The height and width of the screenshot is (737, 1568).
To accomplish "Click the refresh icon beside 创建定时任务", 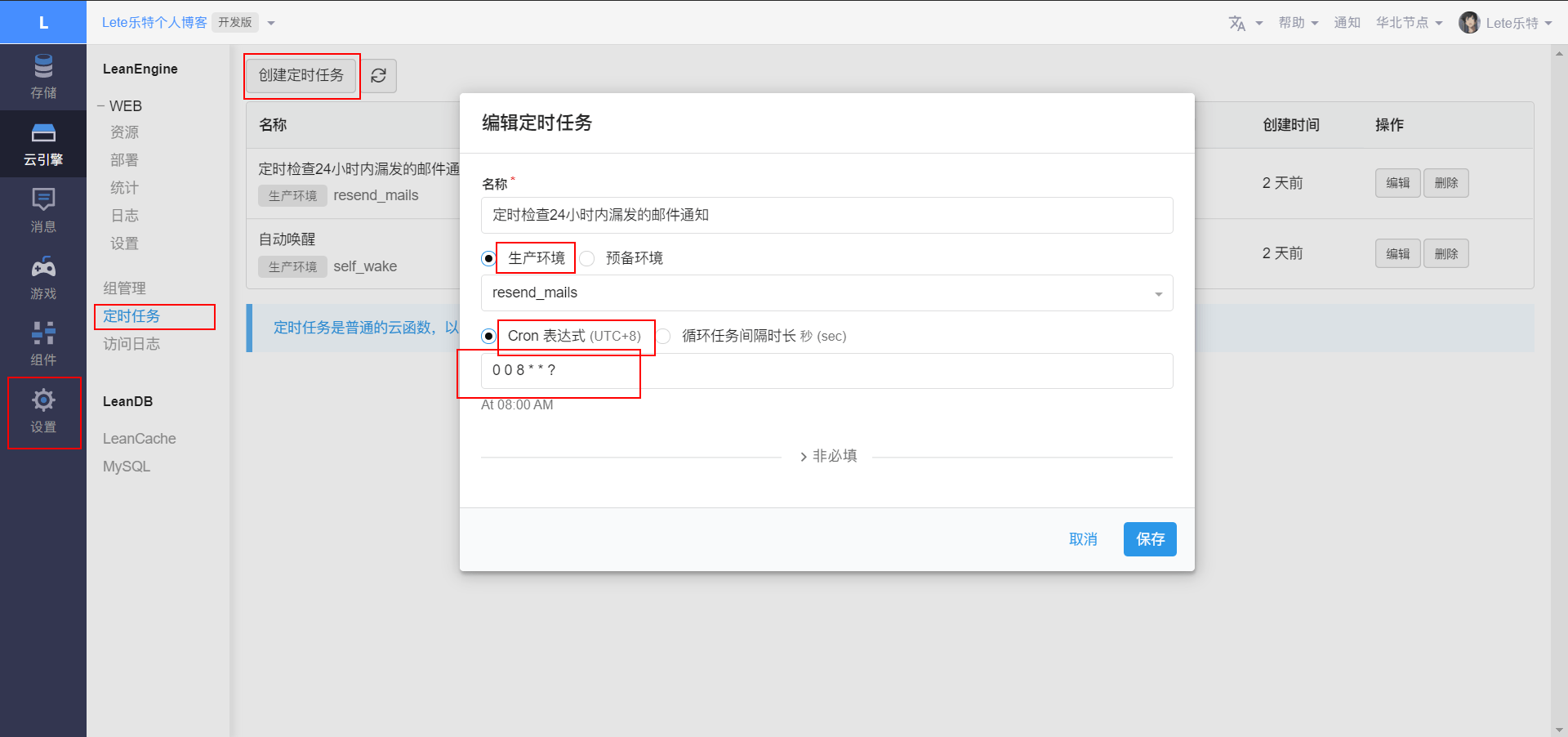I will pos(378,76).
